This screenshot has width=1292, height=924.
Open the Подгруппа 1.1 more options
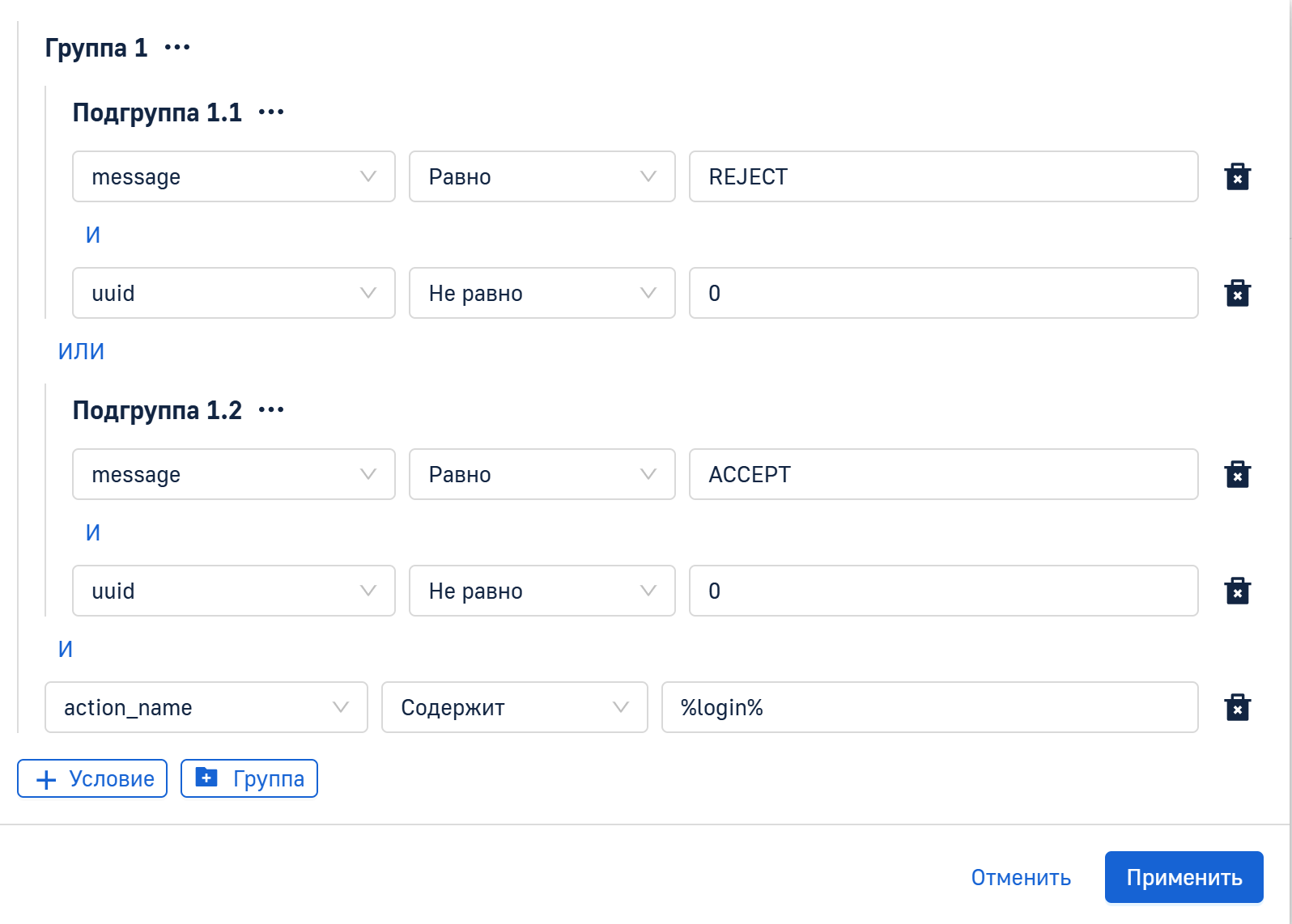point(271,112)
